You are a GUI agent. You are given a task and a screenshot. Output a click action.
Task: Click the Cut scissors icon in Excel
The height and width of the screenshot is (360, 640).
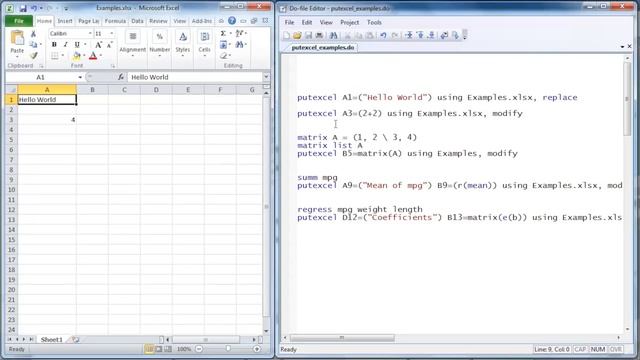pyautogui.click(x=33, y=34)
